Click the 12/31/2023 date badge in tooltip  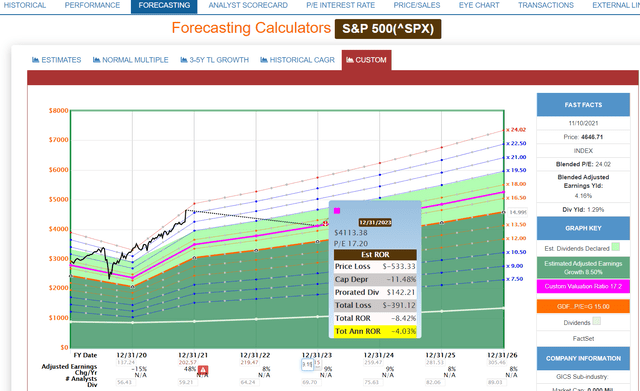375,222
